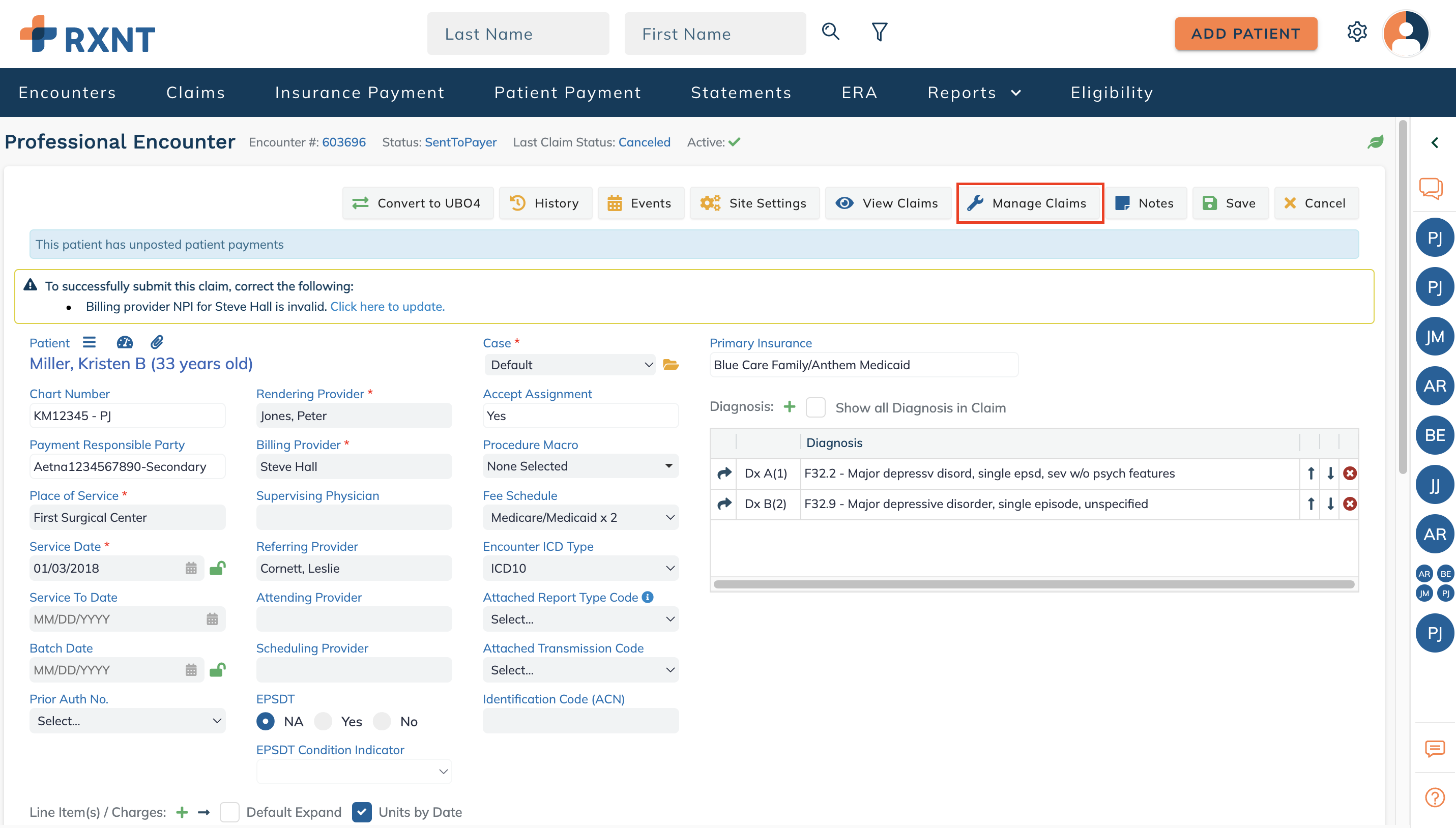Click the 'Click here to update' link
The height and width of the screenshot is (828, 1456).
(387, 307)
